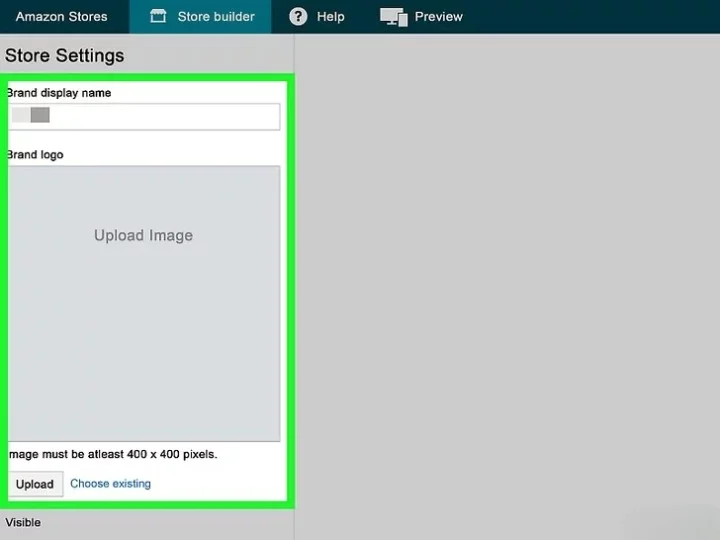Open the Amazon Stores menu item
Image resolution: width=720 pixels, height=540 pixels.
pos(62,17)
